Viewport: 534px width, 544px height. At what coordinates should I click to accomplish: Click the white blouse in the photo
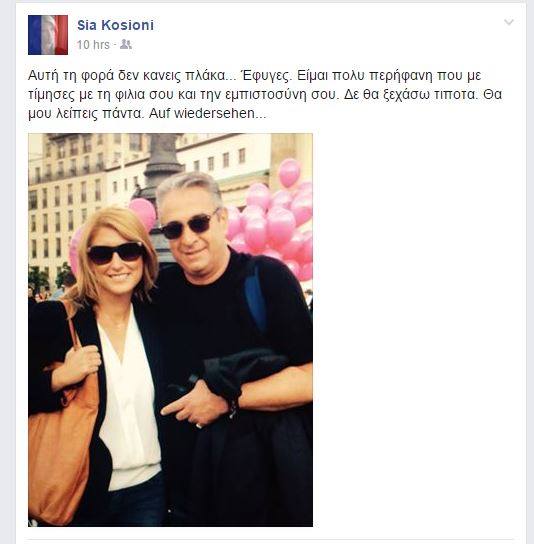130,399
